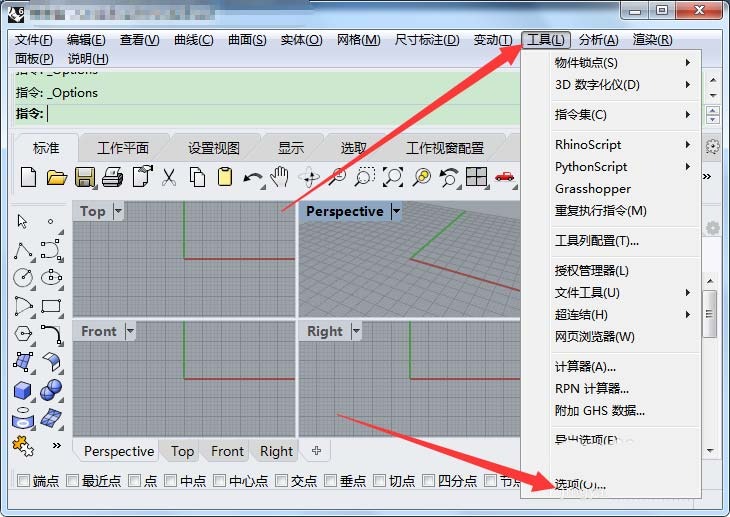Choose the Box solid tool
730x517 pixels.
click(x=24, y=390)
